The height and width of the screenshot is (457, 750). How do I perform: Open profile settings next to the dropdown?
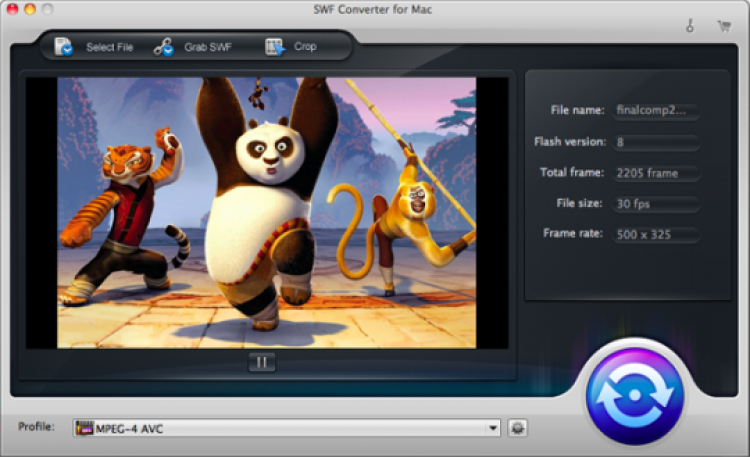(x=517, y=428)
